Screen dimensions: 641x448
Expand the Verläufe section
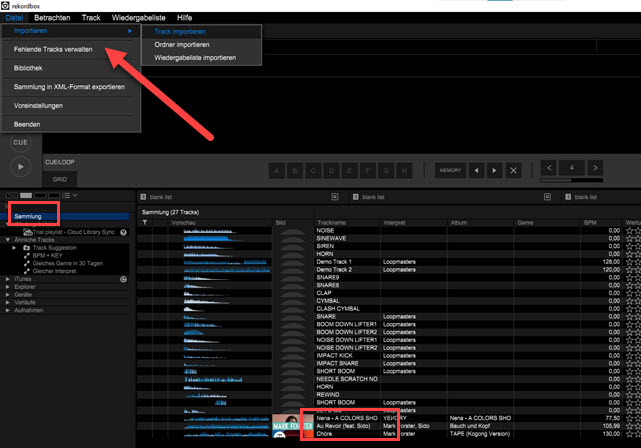click(x=8, y=302)
